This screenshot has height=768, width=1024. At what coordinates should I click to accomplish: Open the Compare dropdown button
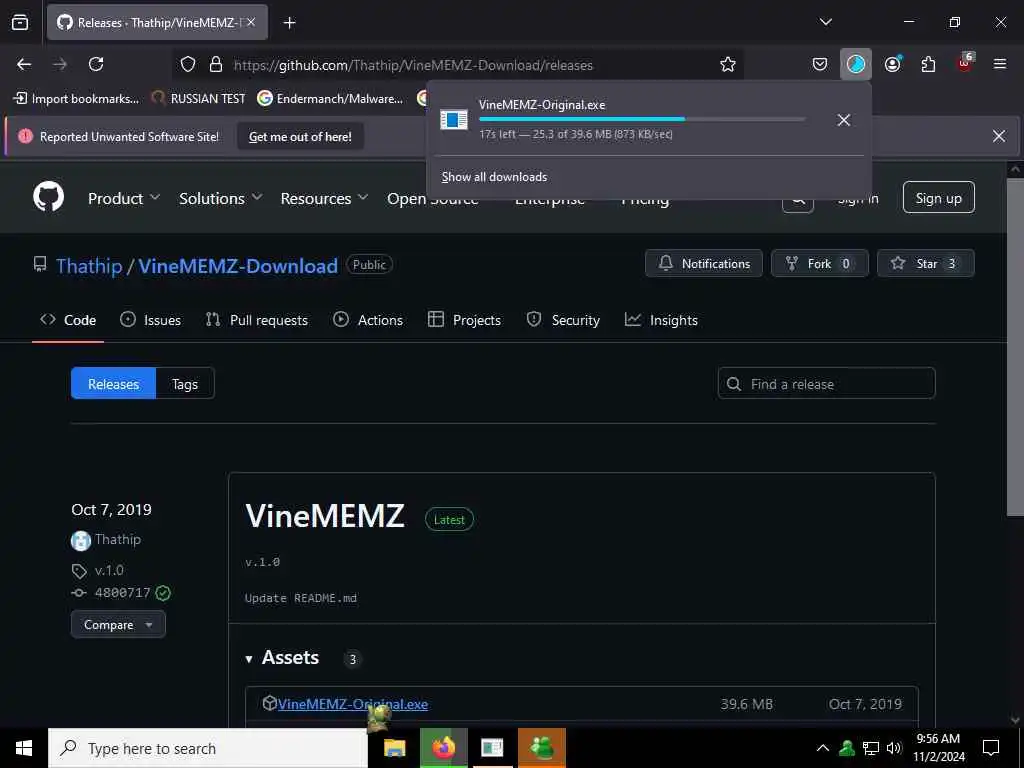118,624
